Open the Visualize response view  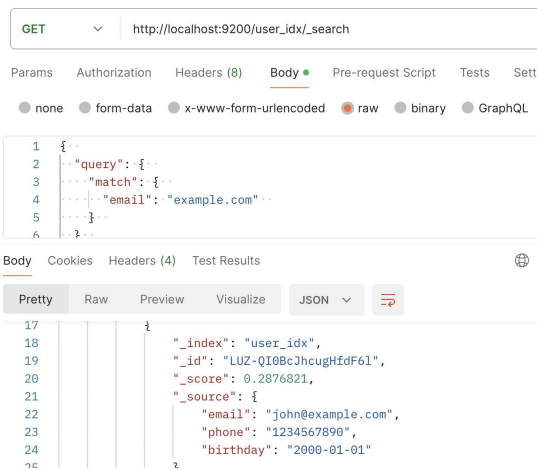tap(241, 299)
